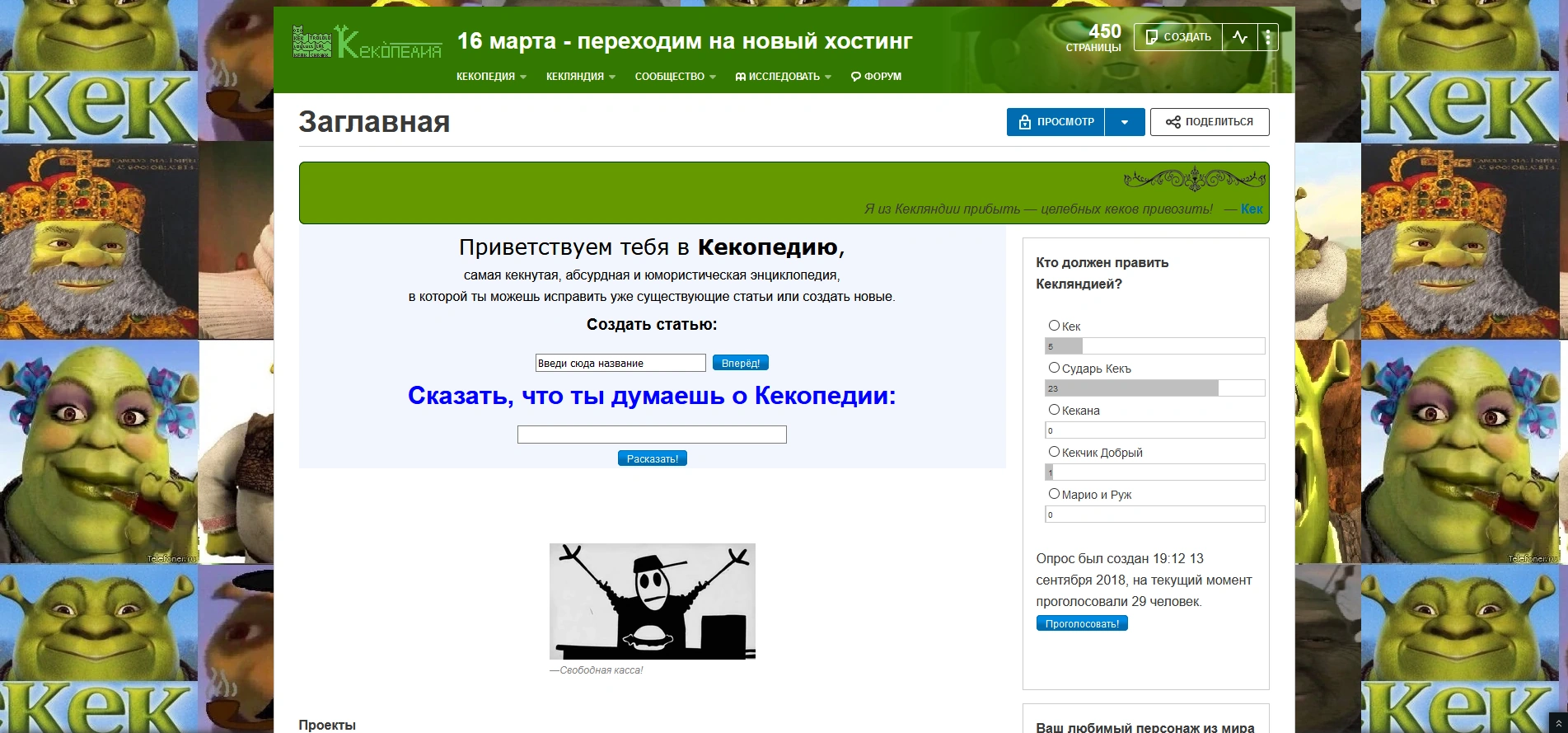Viewport: 1568px width, 733px height.
Task: Select the Кекчик Добрый poll option
Action: coord(1054,452)
